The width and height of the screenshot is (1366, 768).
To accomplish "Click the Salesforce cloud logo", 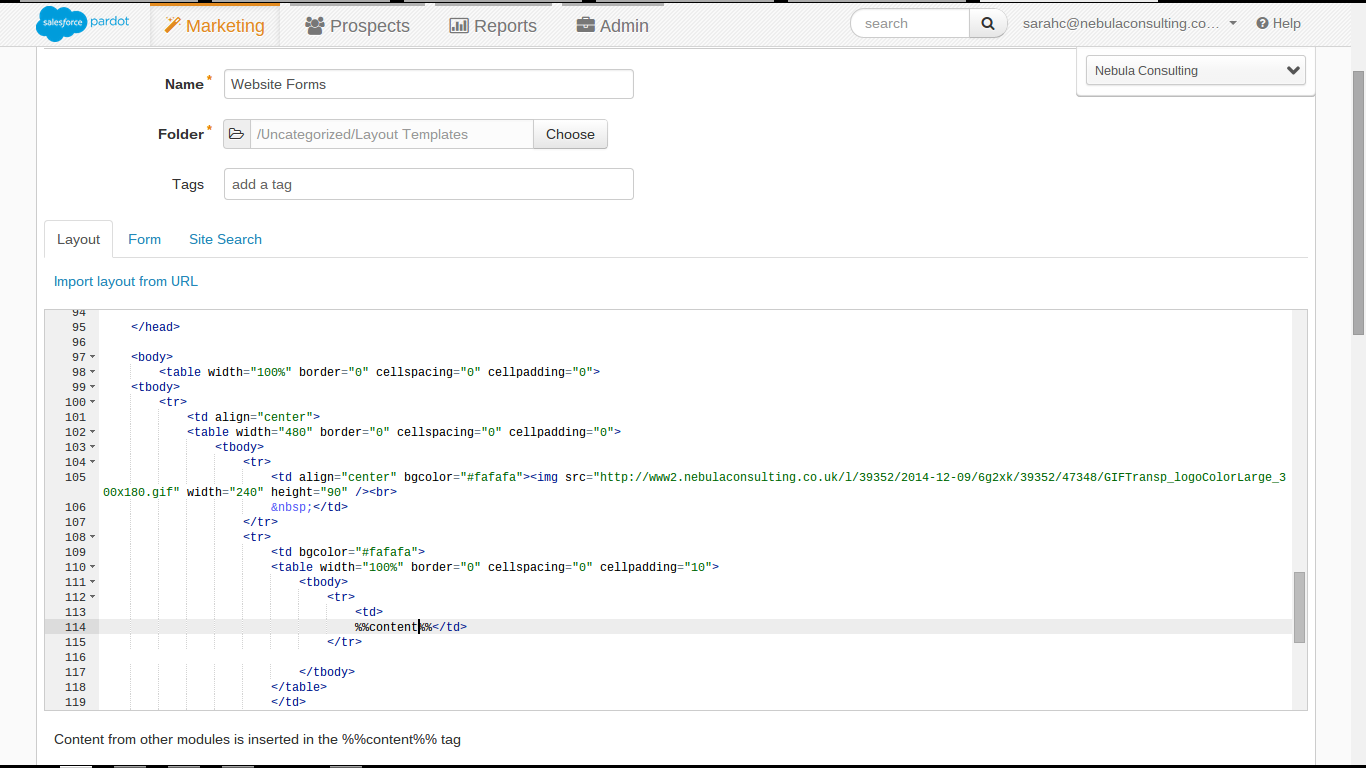I will pyautogui.click(x=61, y=22).
